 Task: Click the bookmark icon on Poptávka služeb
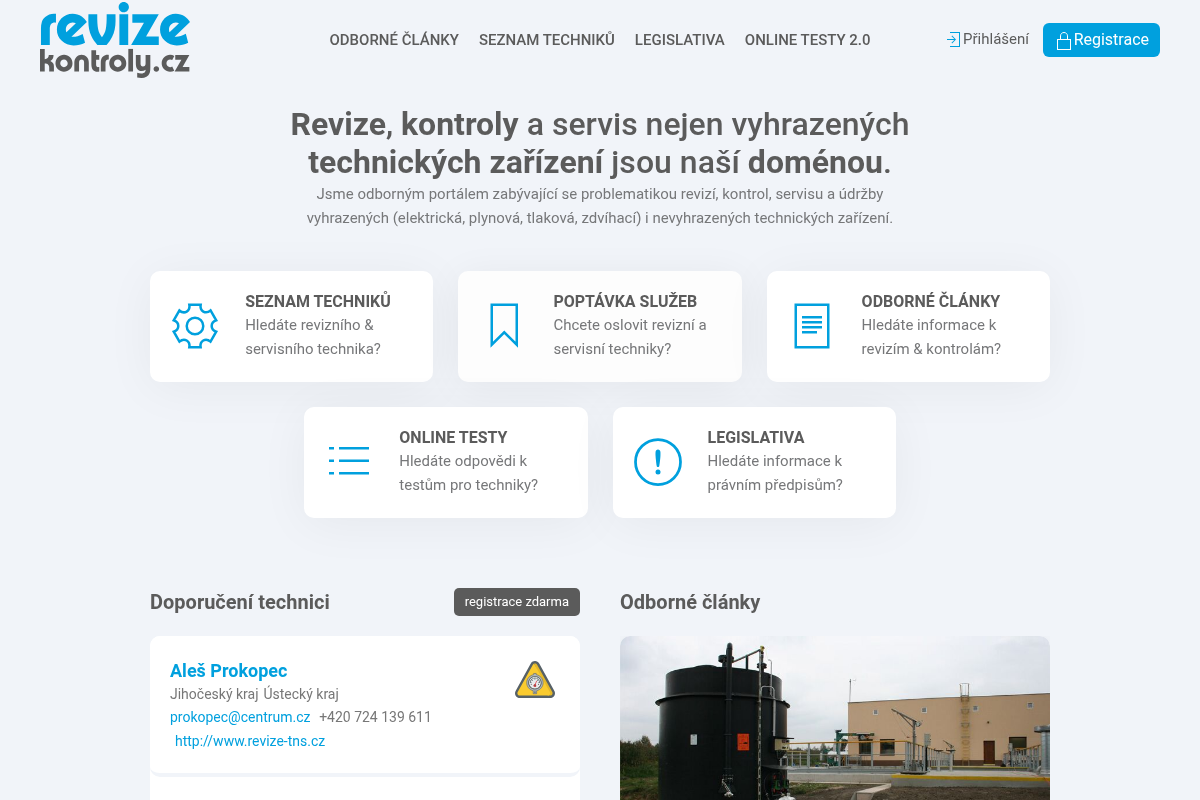(x=504, y=326)
